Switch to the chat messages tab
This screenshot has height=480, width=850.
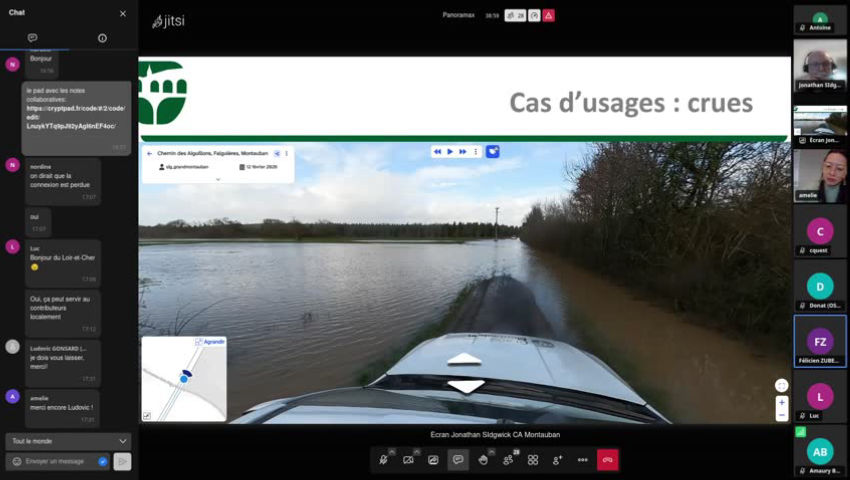click(x=33, y=38)
